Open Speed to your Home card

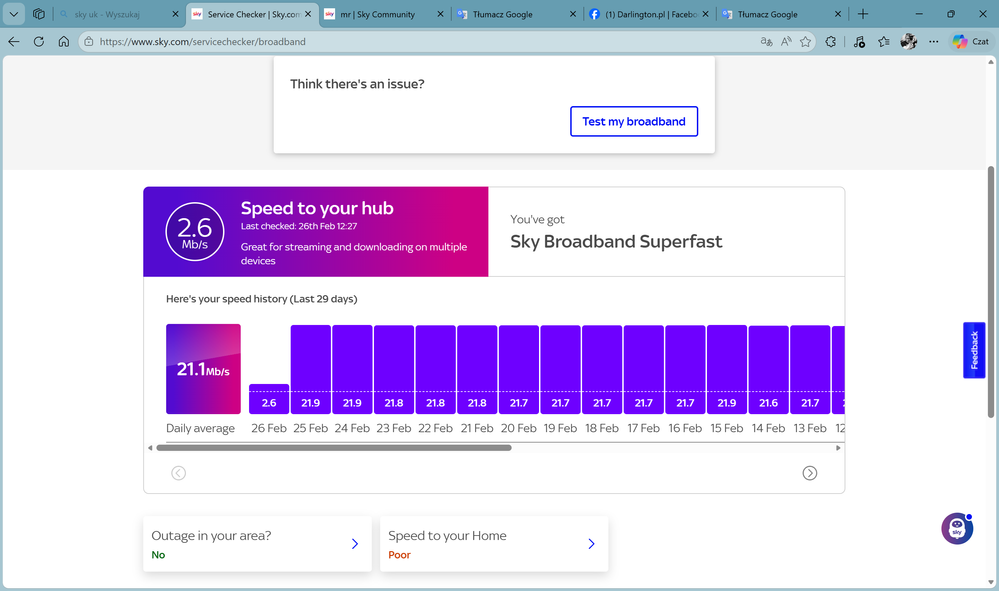point(494,544)
